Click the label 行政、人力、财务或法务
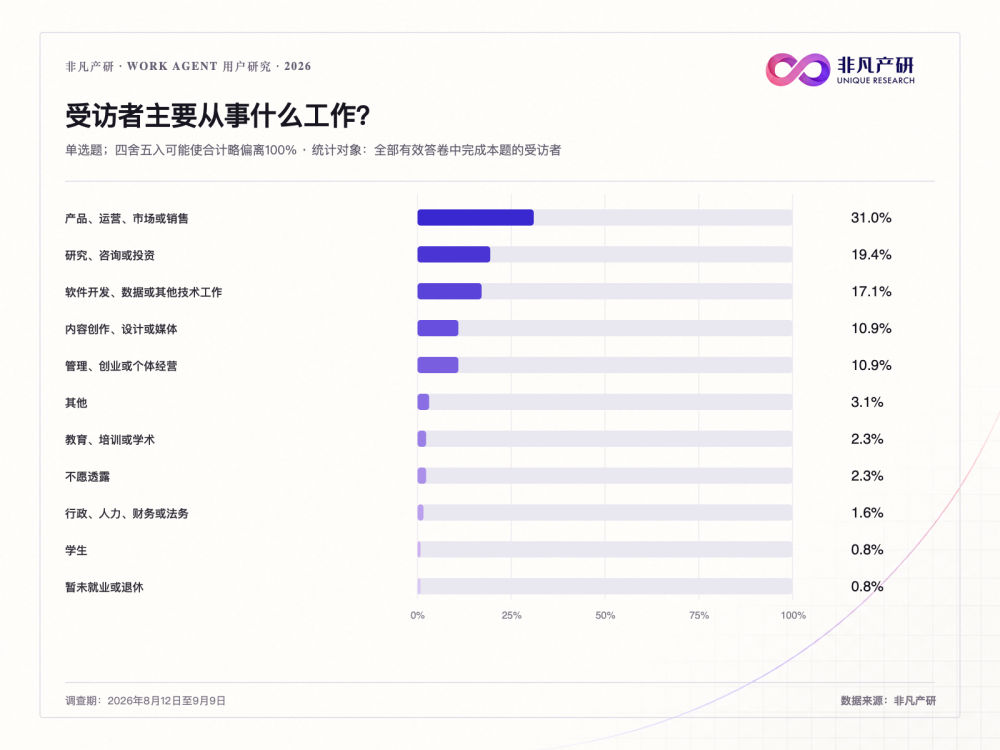Image resolution: width=1000 pixels, height=750 pixels. (127, 513)
